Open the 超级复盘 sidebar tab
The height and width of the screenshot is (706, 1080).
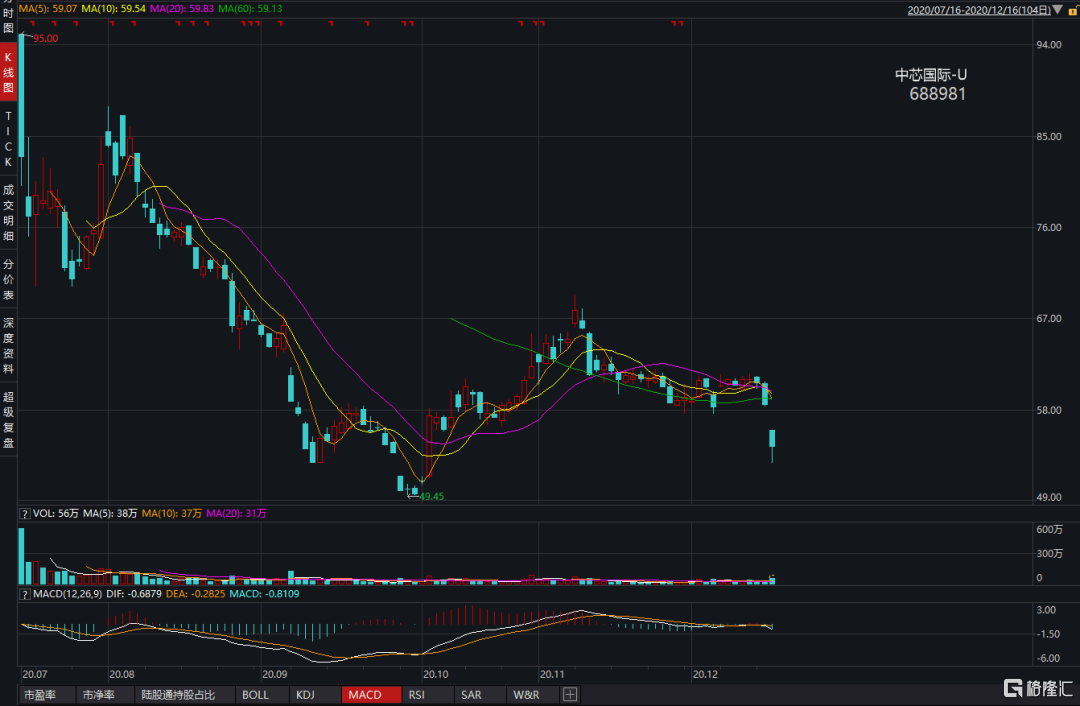click(8, 419)
